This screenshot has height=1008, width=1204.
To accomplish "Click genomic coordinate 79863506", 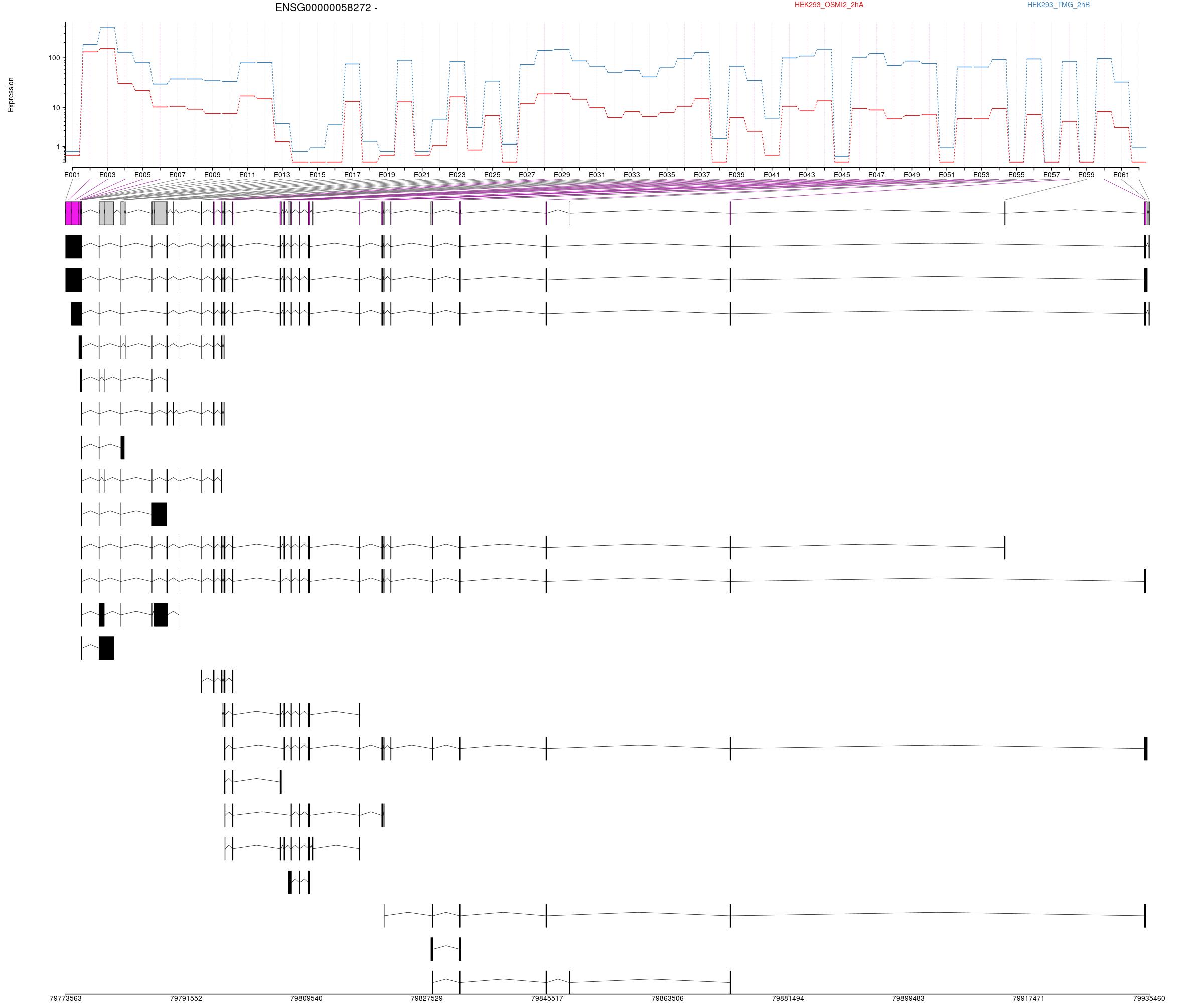I will (667, 998).
